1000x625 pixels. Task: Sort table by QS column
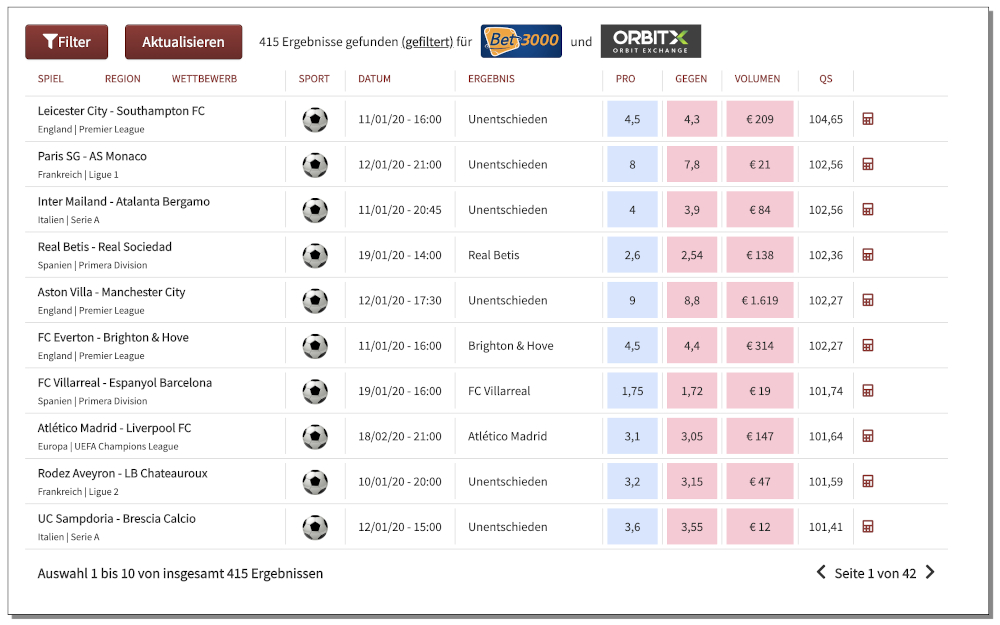pyautogui.click(x=826, y=79)
